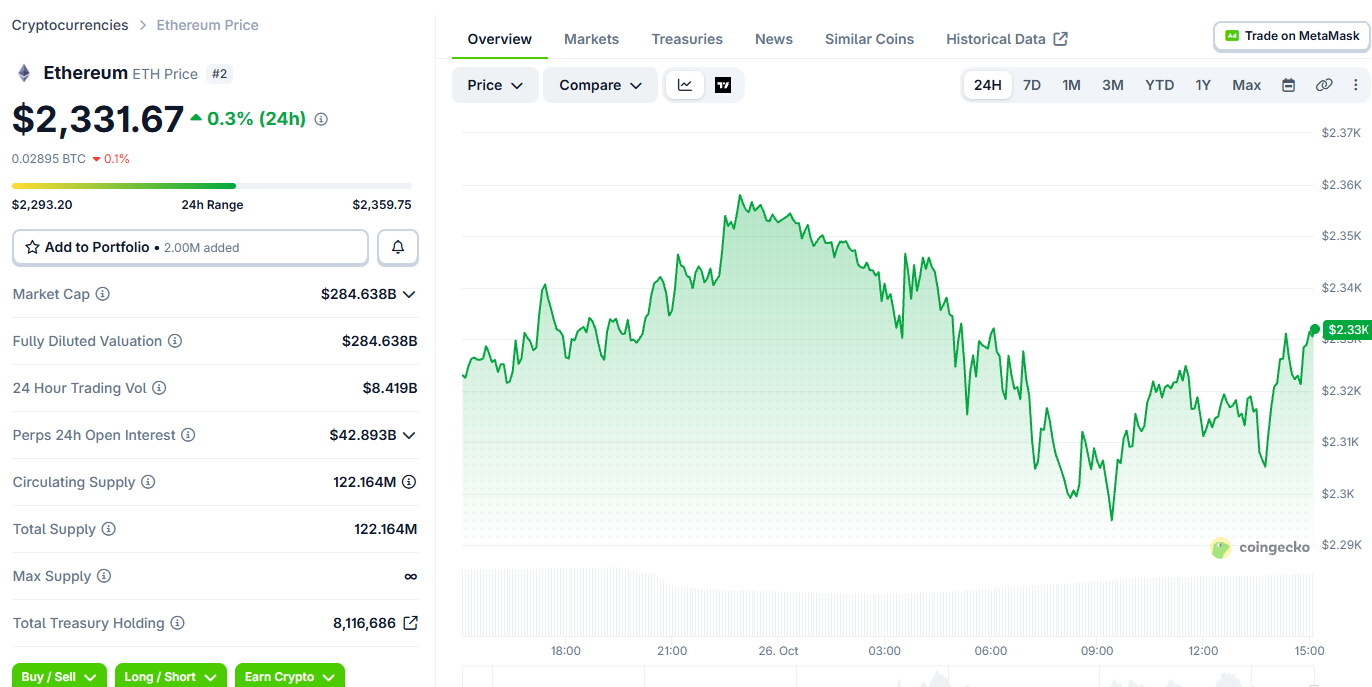Open the Fully Diluted Valuation info icon
Image resolution: width=1372 pixels, height=687 pixels.
click(x=175, y=341)
